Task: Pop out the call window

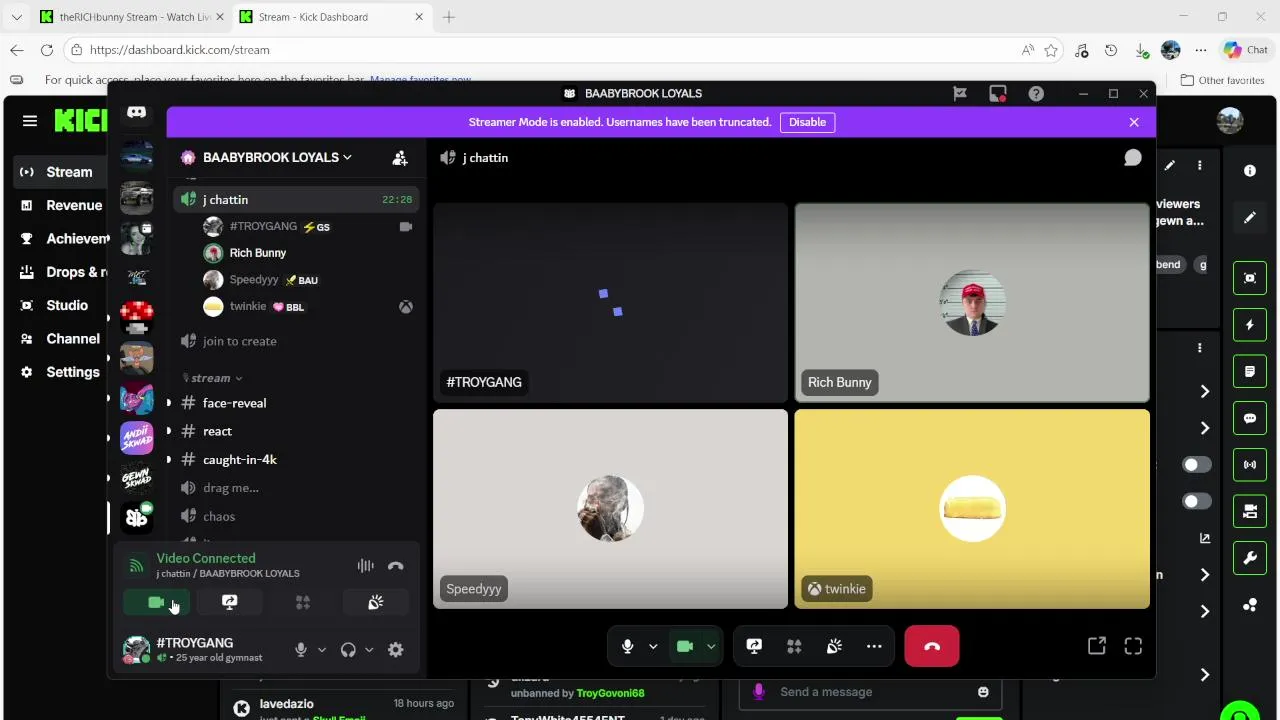Action: click(1097, 646)
